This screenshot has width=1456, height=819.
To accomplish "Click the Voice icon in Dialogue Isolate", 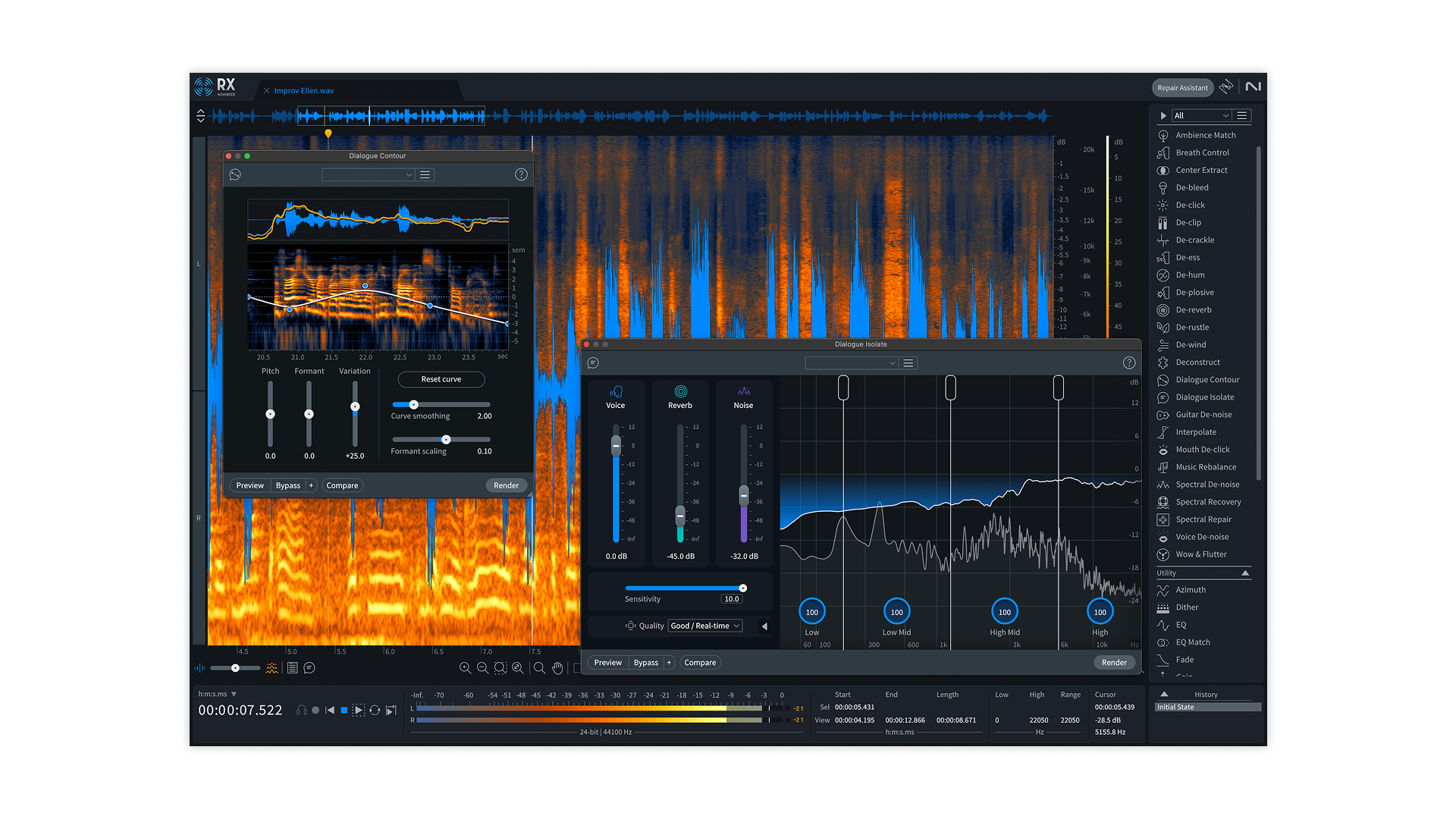I will 616,392.
